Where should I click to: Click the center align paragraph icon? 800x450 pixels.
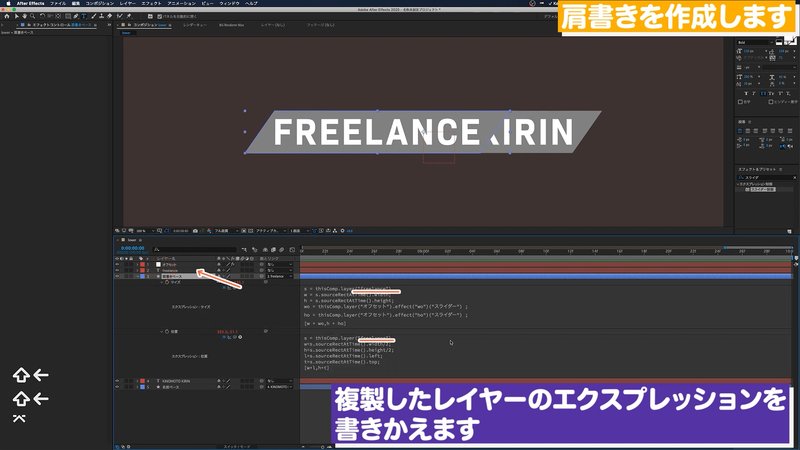coord(748,131)
